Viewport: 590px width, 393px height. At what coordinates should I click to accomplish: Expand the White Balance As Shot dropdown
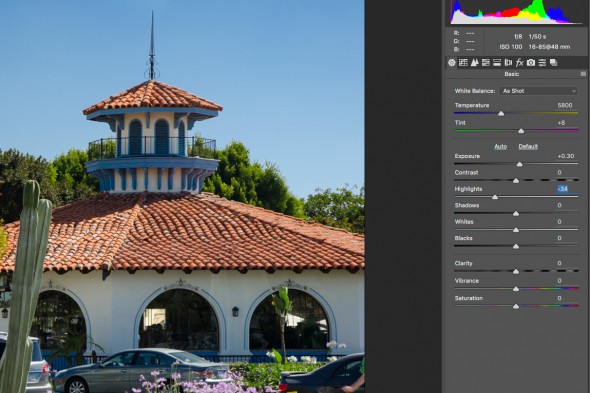pyautogui.click(x=538, y=91)
